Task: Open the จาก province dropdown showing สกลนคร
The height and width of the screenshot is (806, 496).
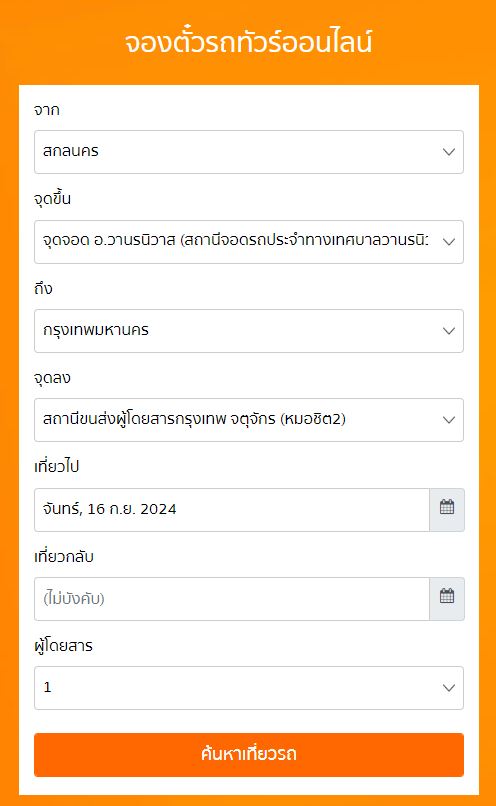Action: [249, 152]
